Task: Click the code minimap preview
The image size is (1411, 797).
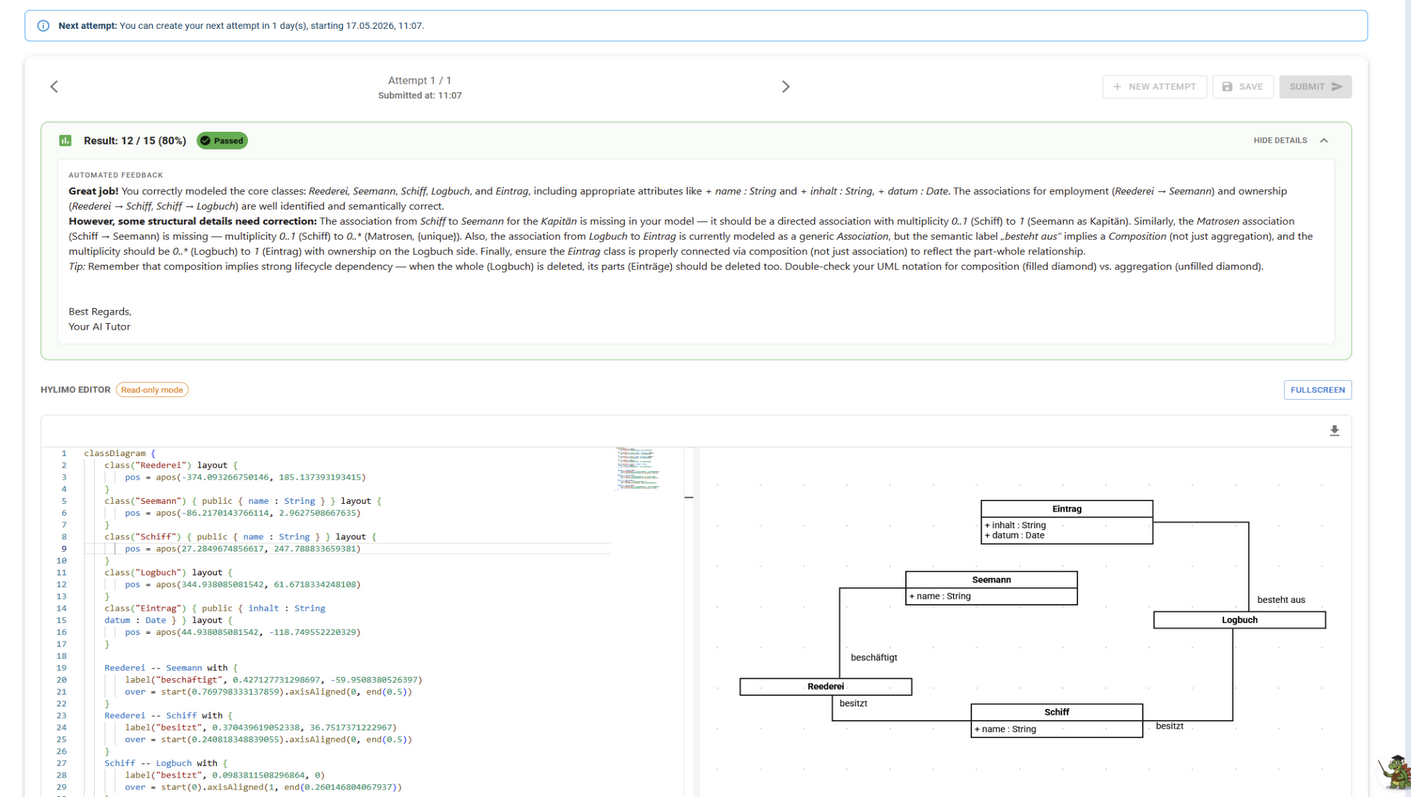Action: [x=637, y=469]
